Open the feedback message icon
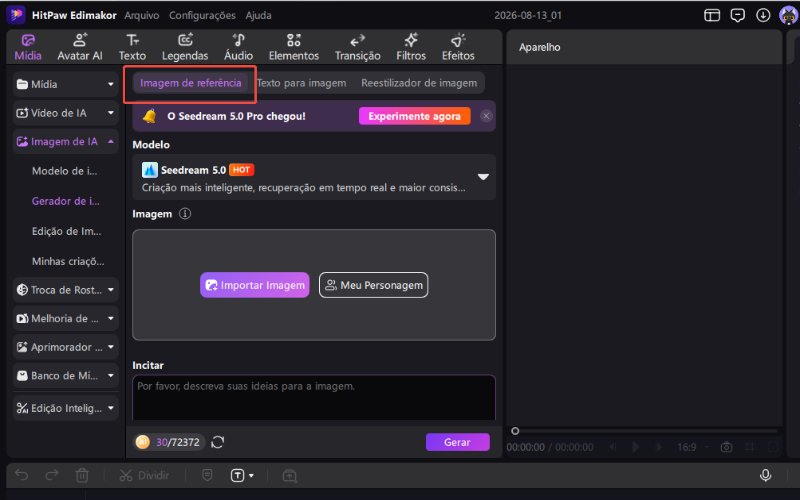Screen dimensions: 800x500 (x=737, y=15)
